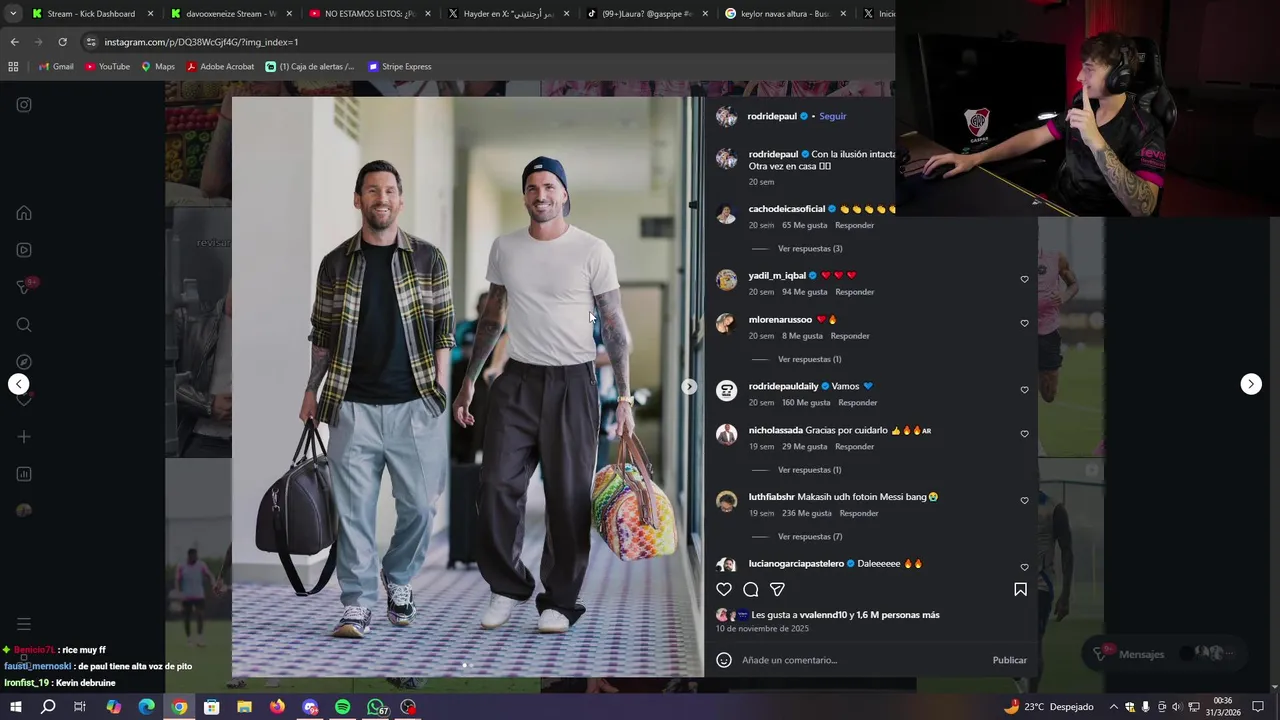Open Stripe Express bookmark
The height and width of the screenshot is (720, 1280).
(x=399, y=67)
